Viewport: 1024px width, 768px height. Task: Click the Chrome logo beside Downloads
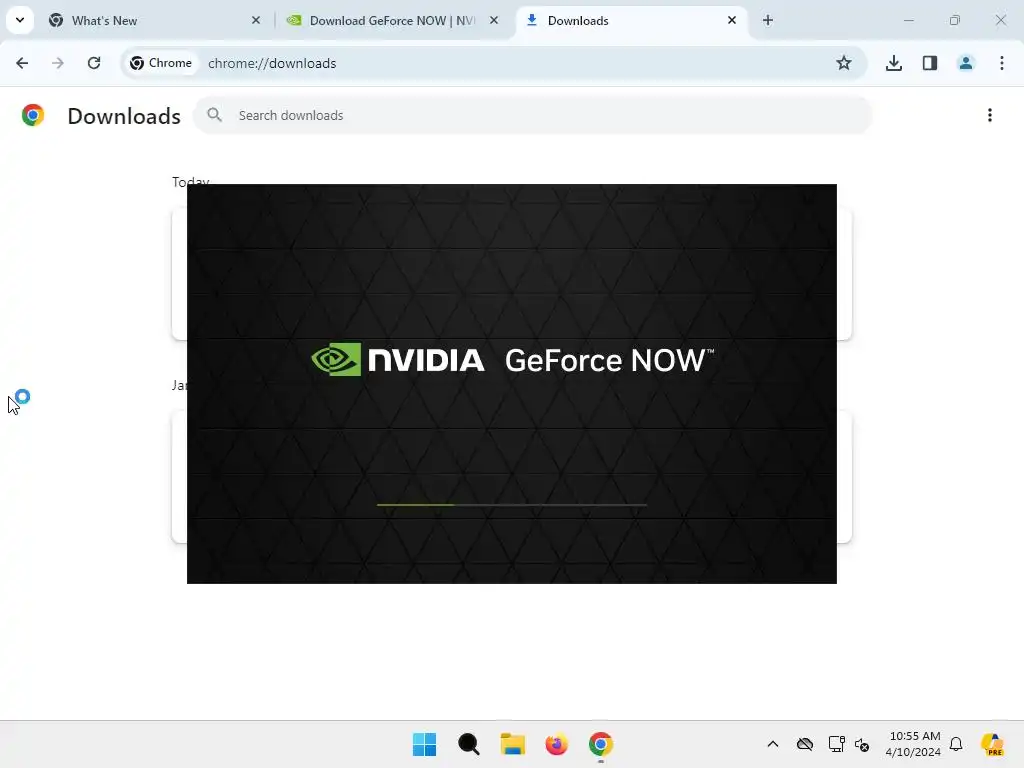coord(33,116)
